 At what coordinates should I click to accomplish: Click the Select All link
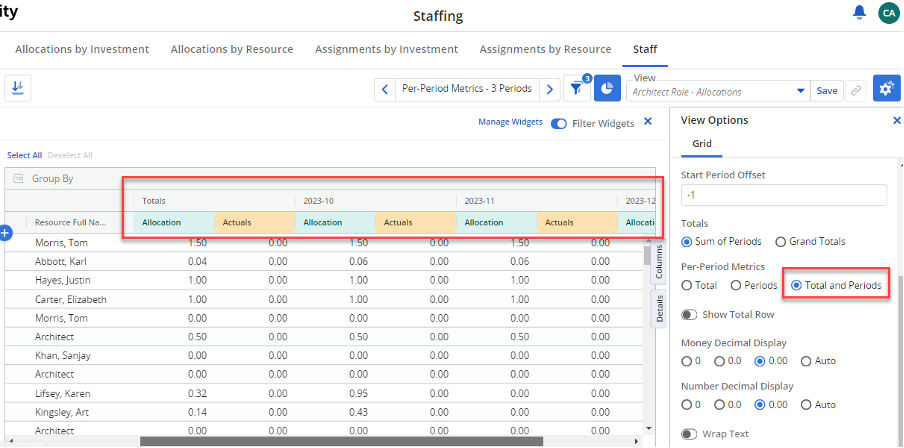pyautogui.click(x=24, y=155)
